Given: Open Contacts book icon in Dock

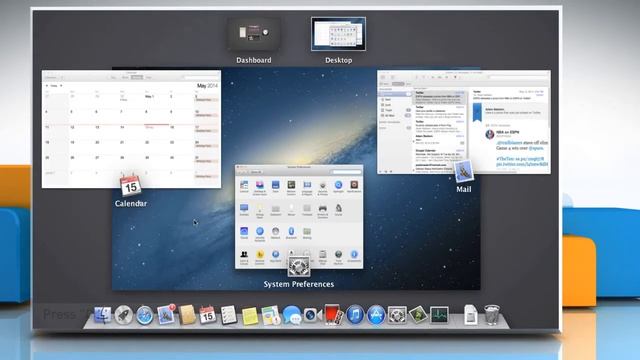Looking at the screenshot, I should pos(187,315).
